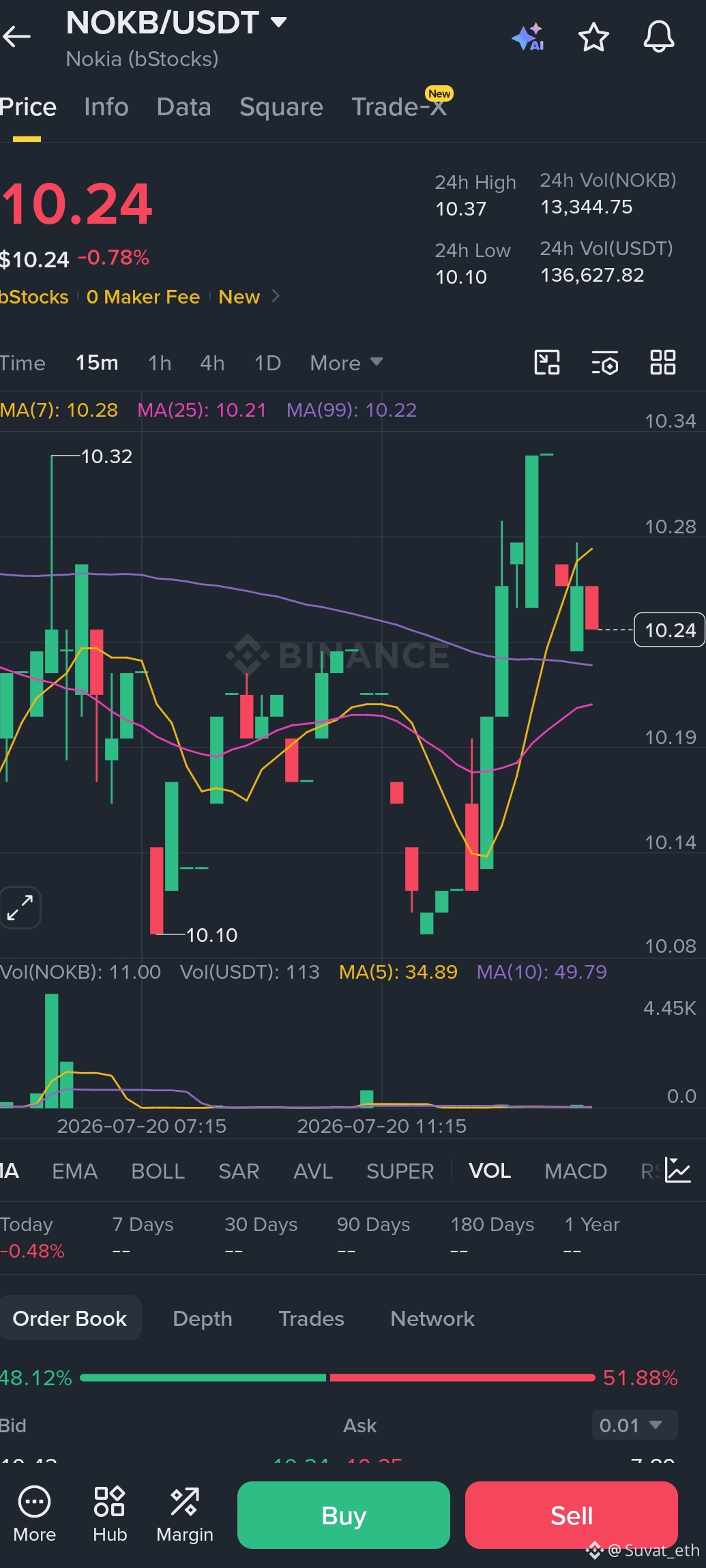This screenshot has height=1568, width=706.
Task: Tap the green Buy button
Action: point(344,1515)
